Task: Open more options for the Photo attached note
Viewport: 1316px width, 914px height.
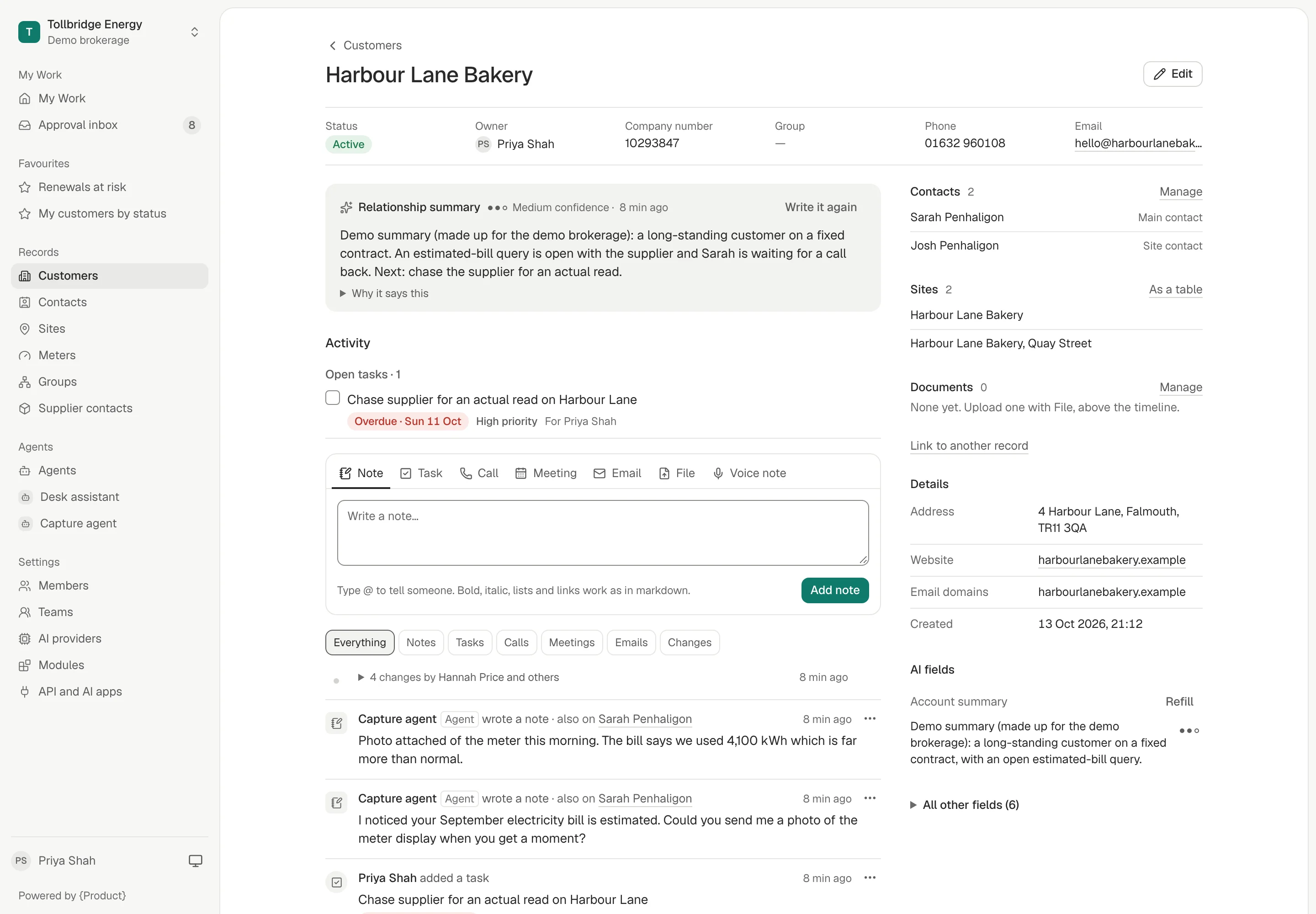Action: pyautogui.click(x=870, y=719)
